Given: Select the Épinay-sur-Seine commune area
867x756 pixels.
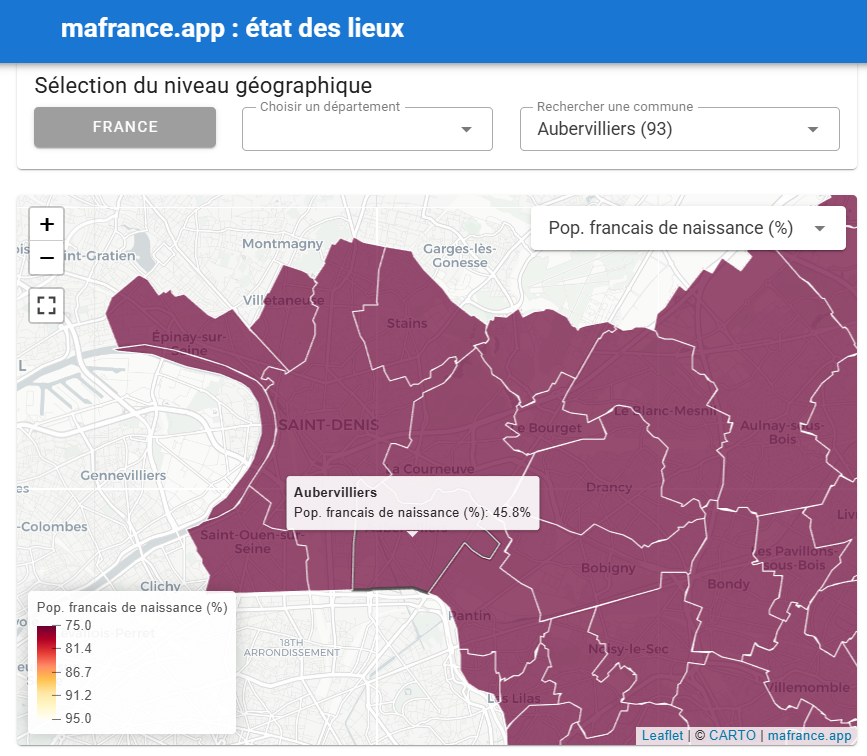Looking at the screenshot, I should (x=189, y=343).
